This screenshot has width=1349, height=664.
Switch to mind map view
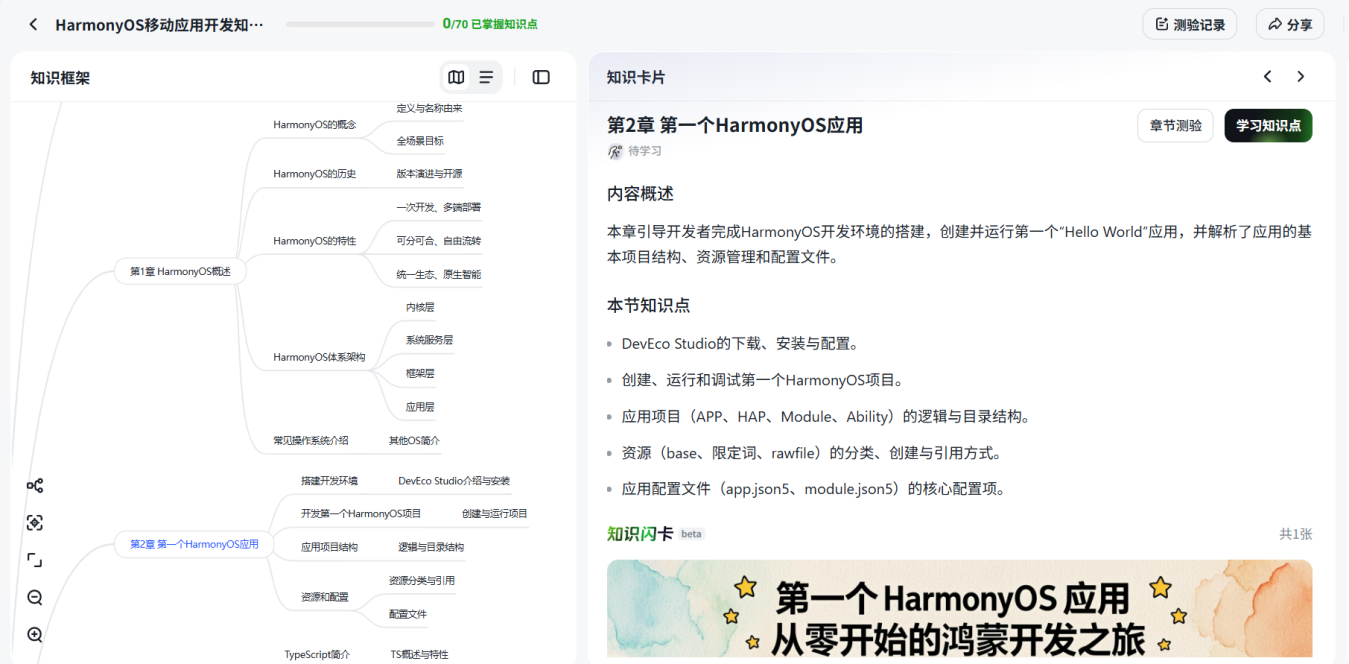point(456,77)
